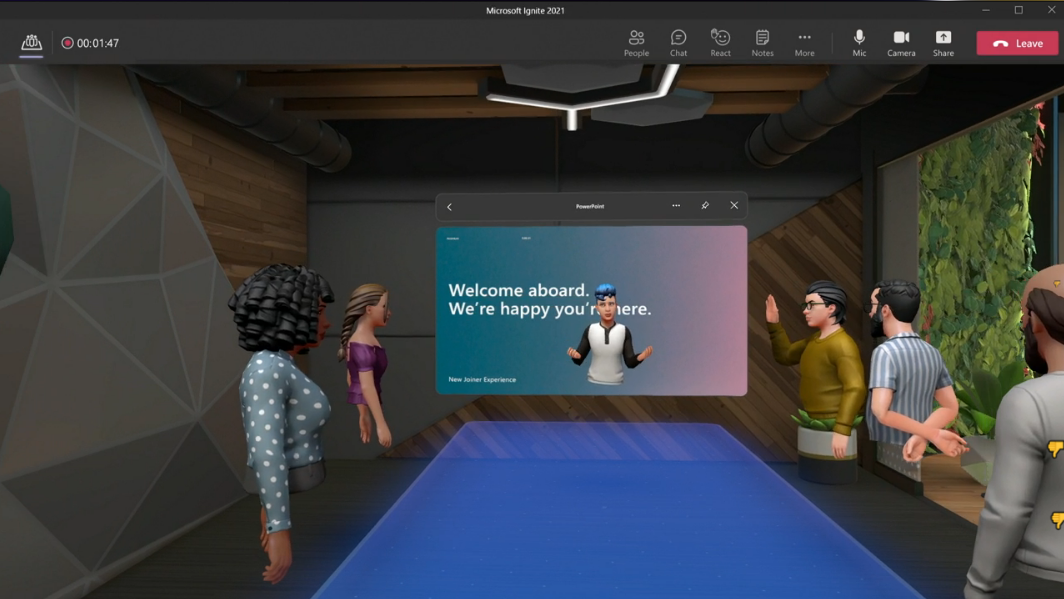Click the PowerPoint title label
Viewport: 1064px width, 599px height.
[x=590, y=206]
